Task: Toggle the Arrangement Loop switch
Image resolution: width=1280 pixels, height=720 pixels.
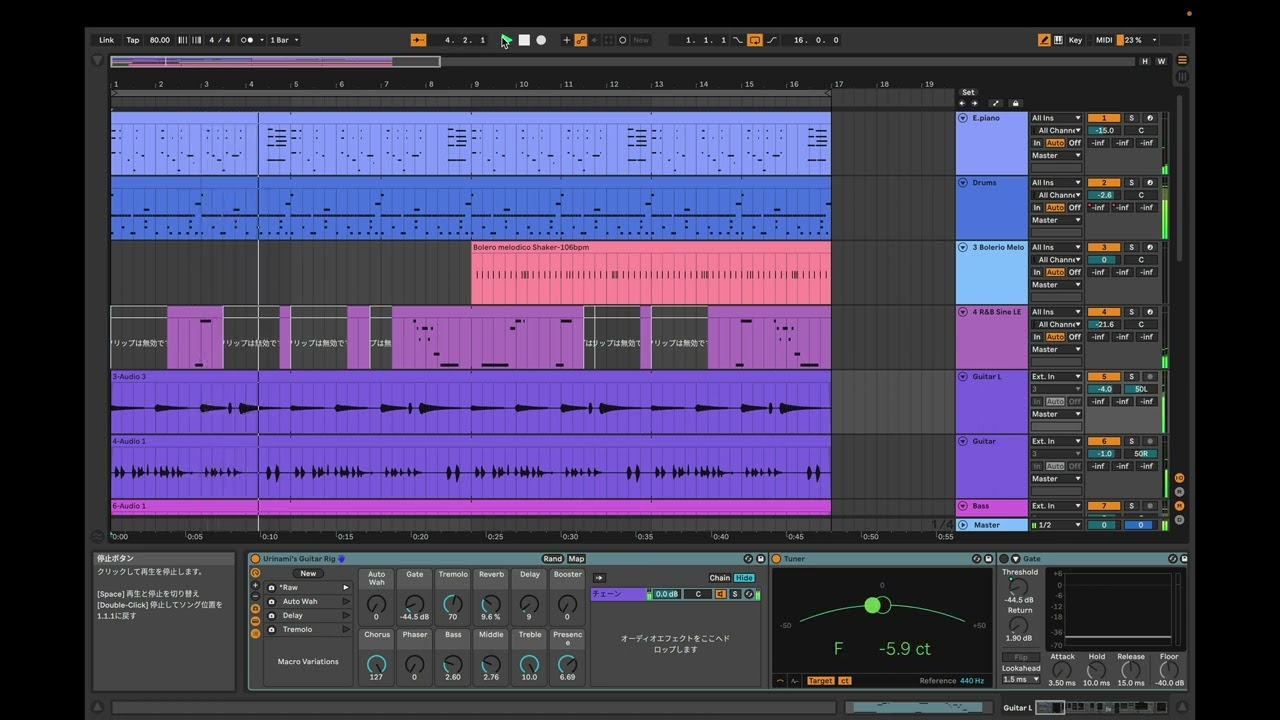Action: (x=755, y=40)
